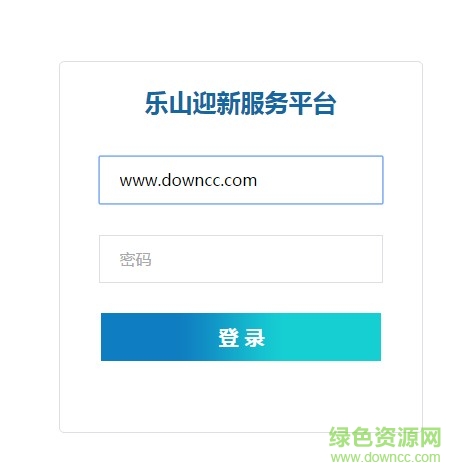The width and height of the screenshot is (464, 476).
Task: Select the 乐山迎新服务平台 title heading
Action: [x=240, y=103]
